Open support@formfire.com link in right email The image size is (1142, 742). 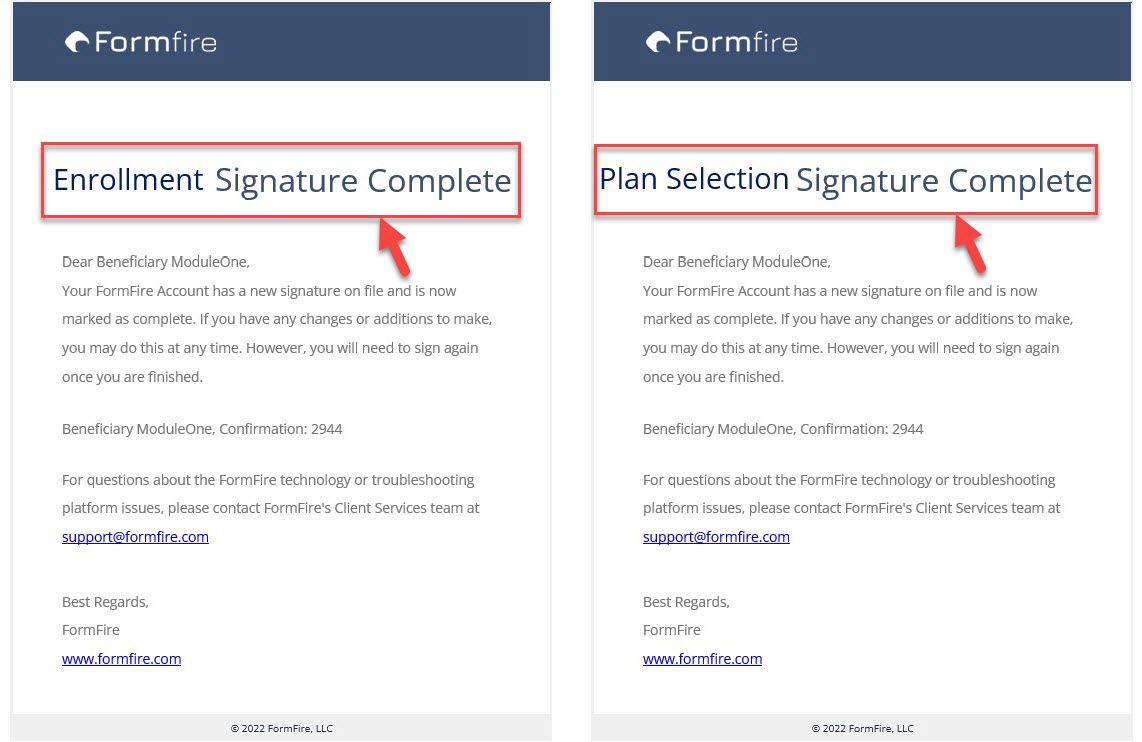(716, 537)
